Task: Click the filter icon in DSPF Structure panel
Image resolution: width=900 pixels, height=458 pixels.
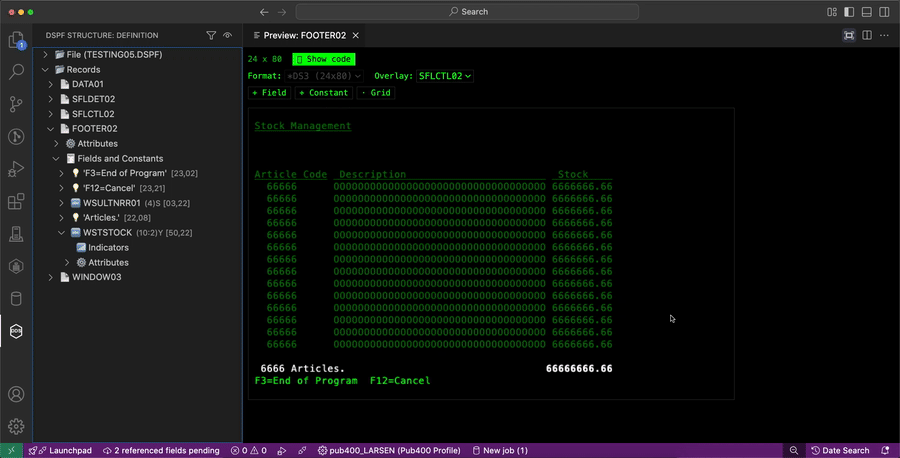Action: pyautogui.click(x=211, y=36)
